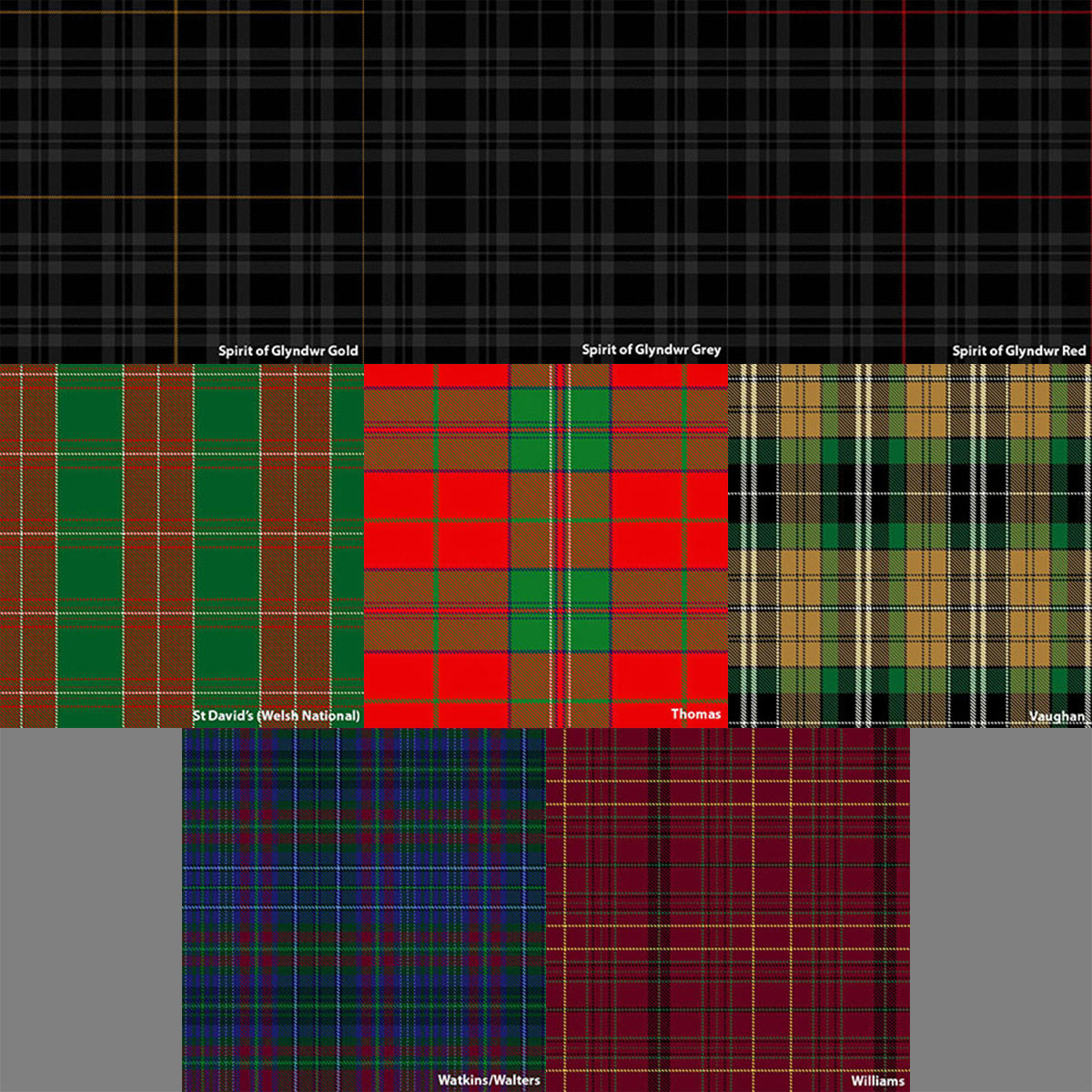Click the St David's (Welsh National) label
The height and width of the screenshot is (1092, 1092).
pos(276,715)
